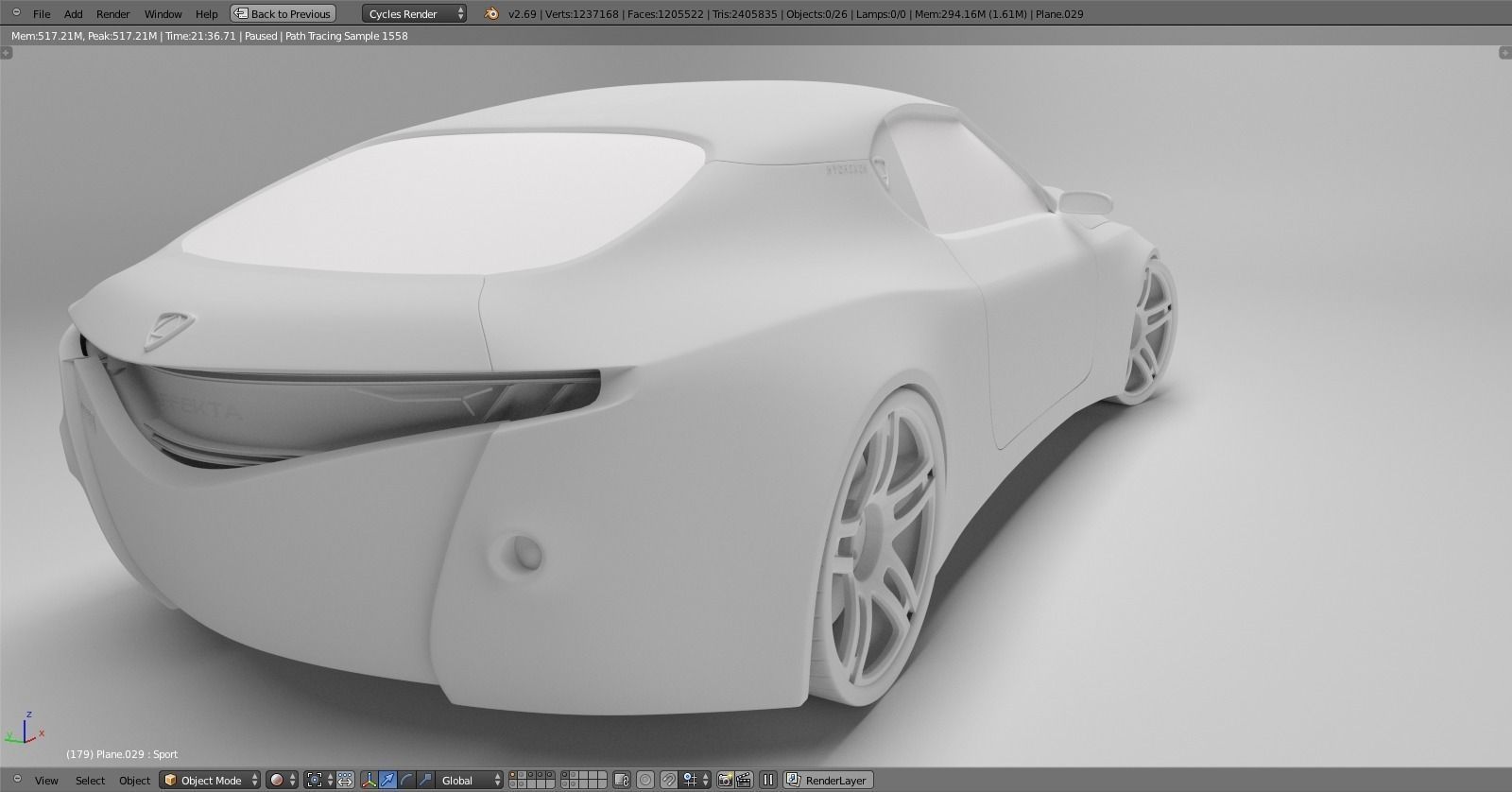The width and height of the screenshot is (1512, 792).
Task: Click the XYZ axis indicator
Action: point(24,730)
